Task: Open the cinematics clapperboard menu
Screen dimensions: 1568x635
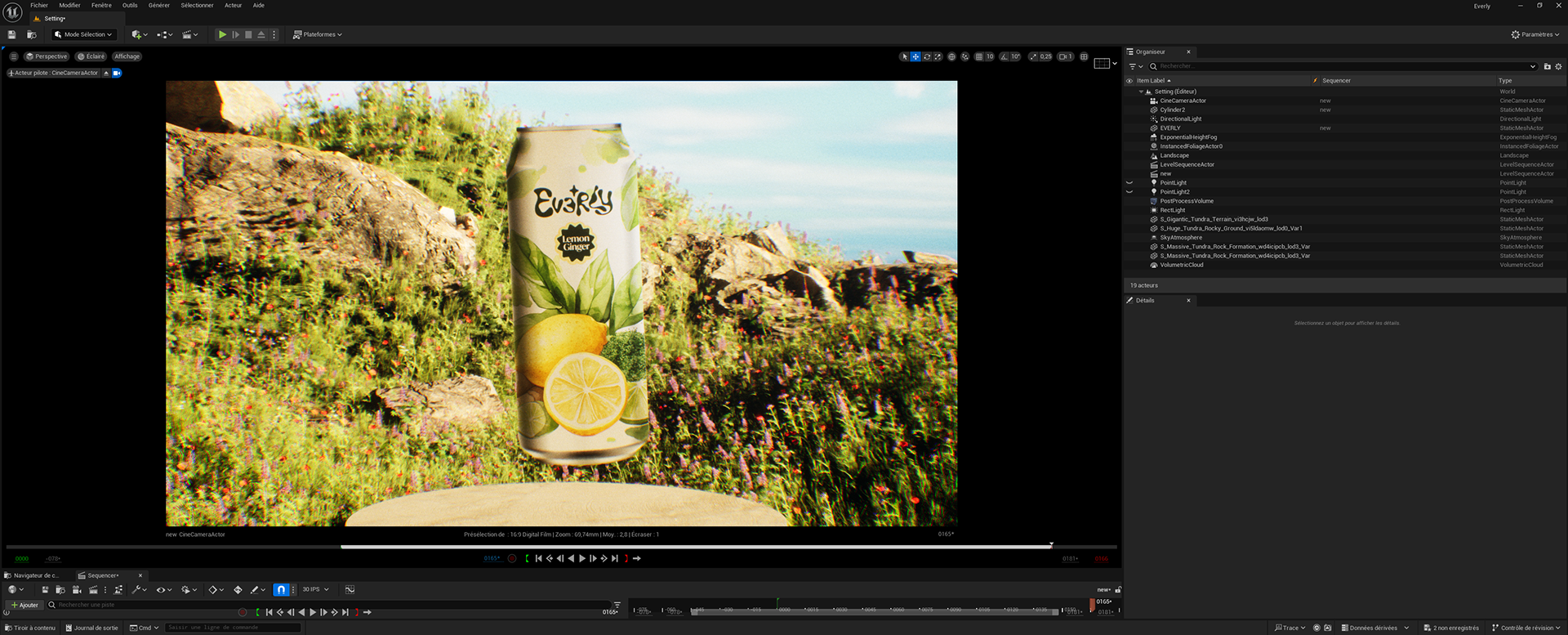Action: tap(189, 34)
